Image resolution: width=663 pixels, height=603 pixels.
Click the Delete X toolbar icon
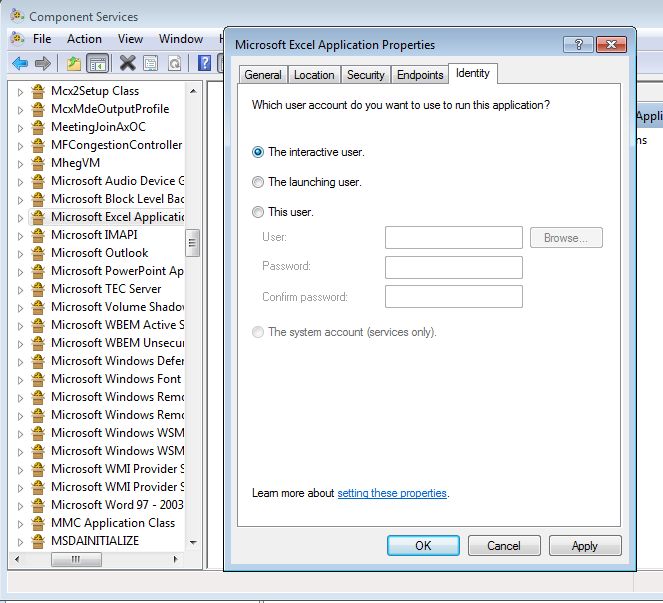pyautogui.click(x=127, y=63)
